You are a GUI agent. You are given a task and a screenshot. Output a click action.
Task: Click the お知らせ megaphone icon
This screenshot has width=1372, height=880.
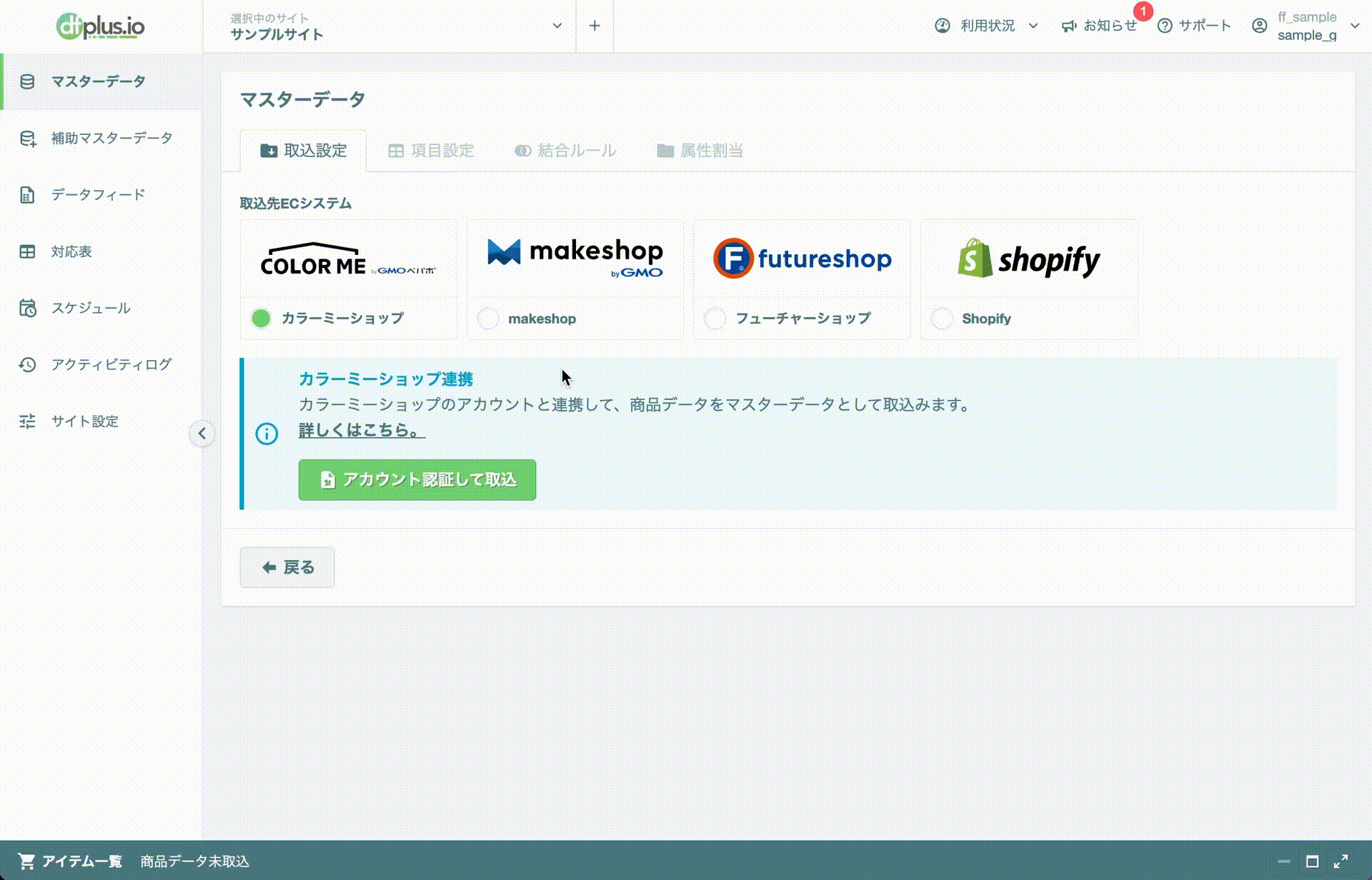(1068, 26)
